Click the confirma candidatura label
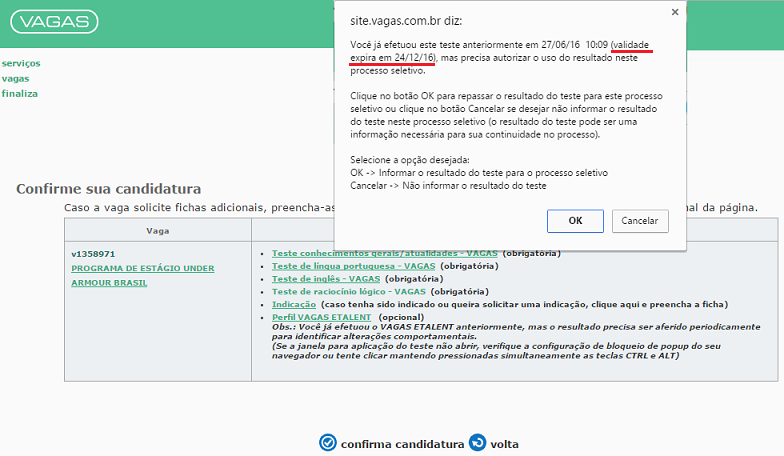This screenshot has height=456, width=784. (x=402, y=444)
